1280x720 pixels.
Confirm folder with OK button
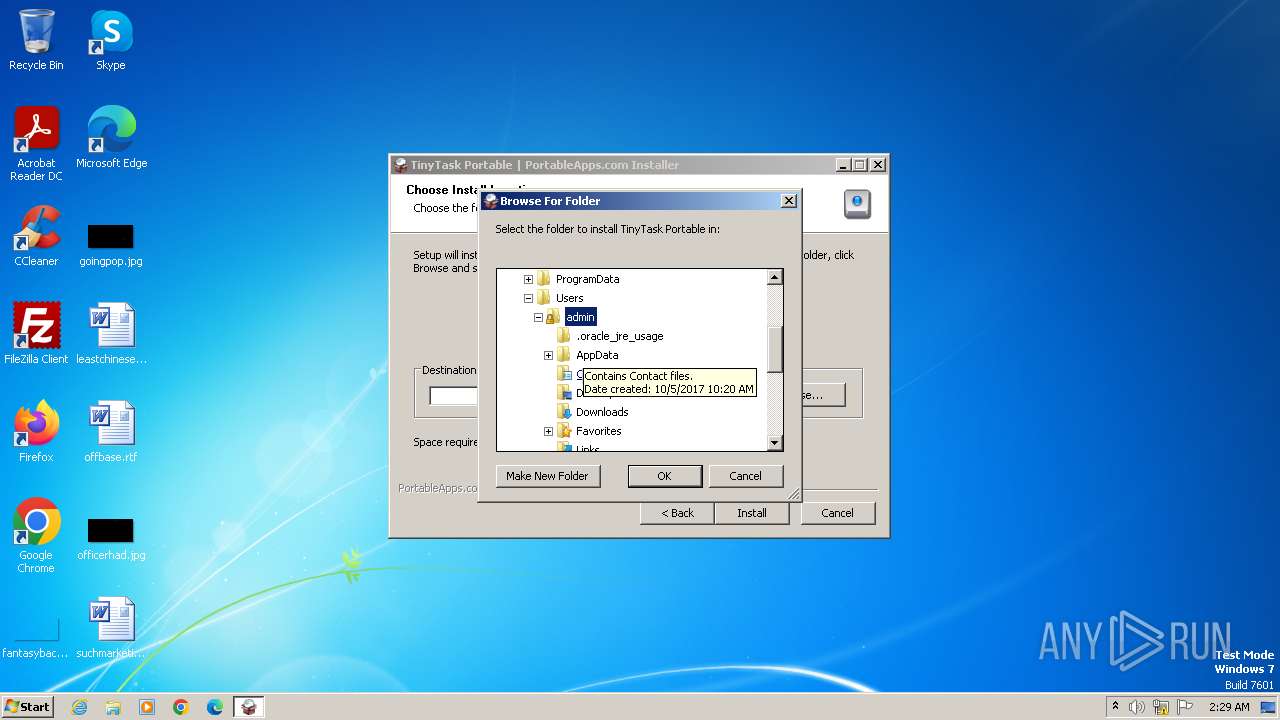[x=664, y=476]
